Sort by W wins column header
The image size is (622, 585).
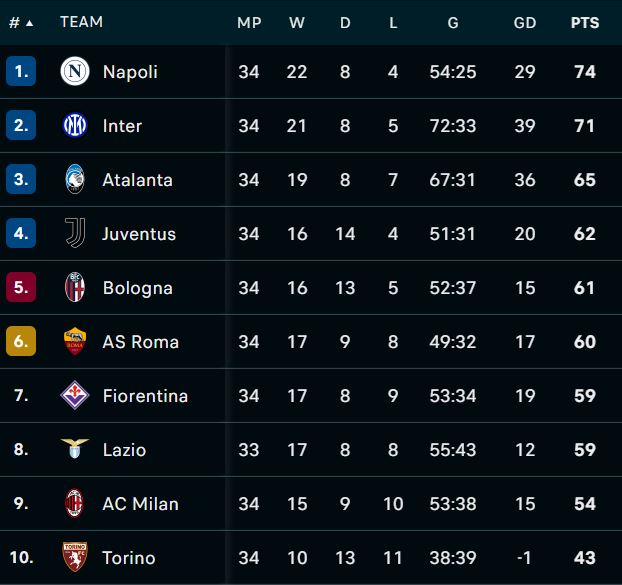297,23
